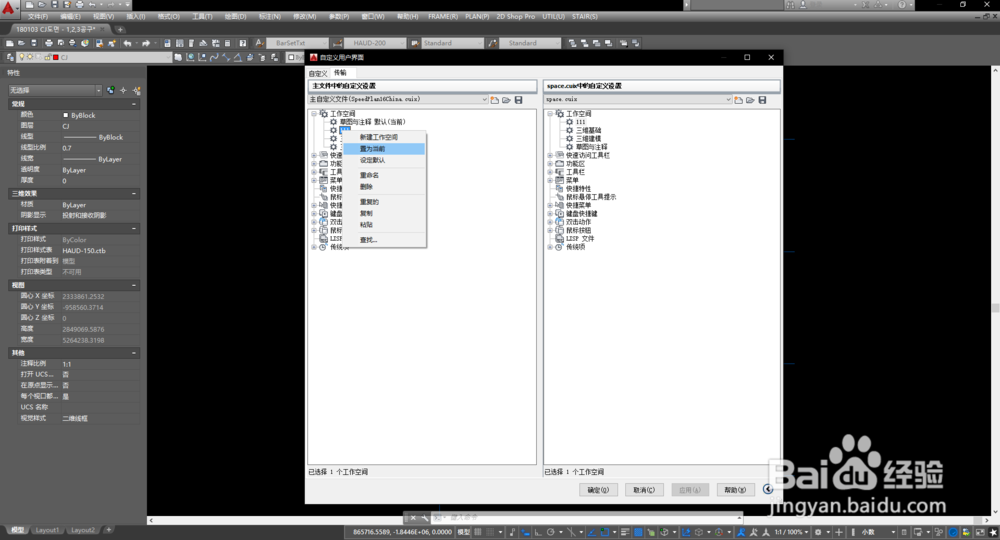
Task: Open customization file in right pane
Action: [x=751, y=100]
